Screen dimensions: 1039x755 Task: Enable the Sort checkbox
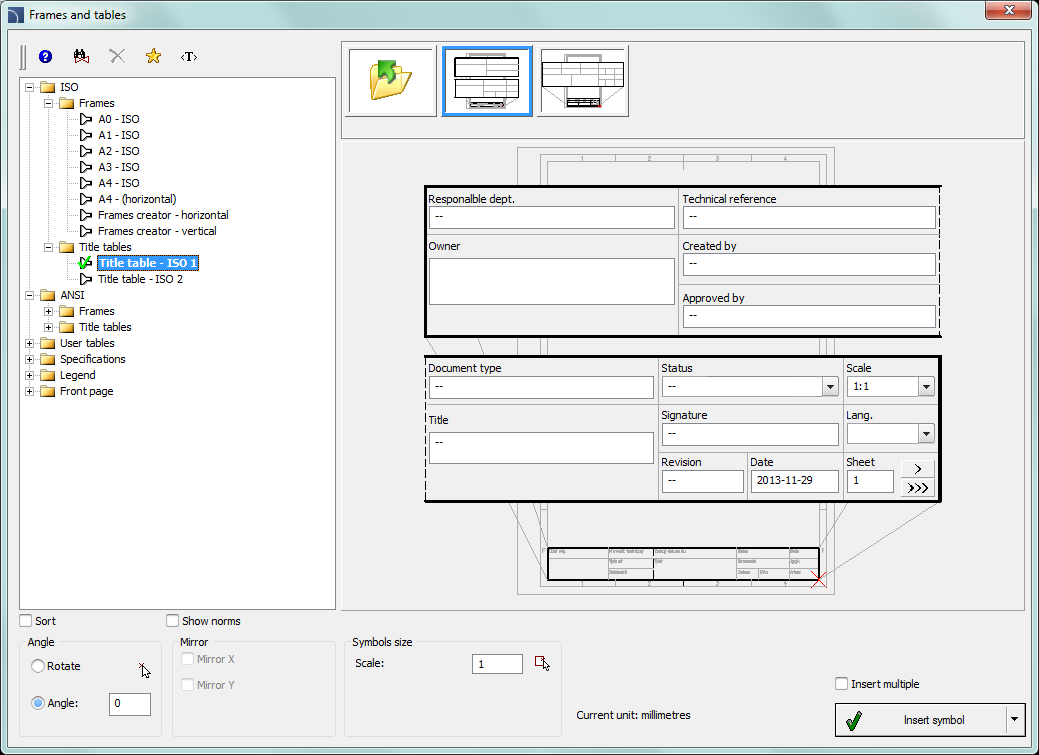click(26, 621)
